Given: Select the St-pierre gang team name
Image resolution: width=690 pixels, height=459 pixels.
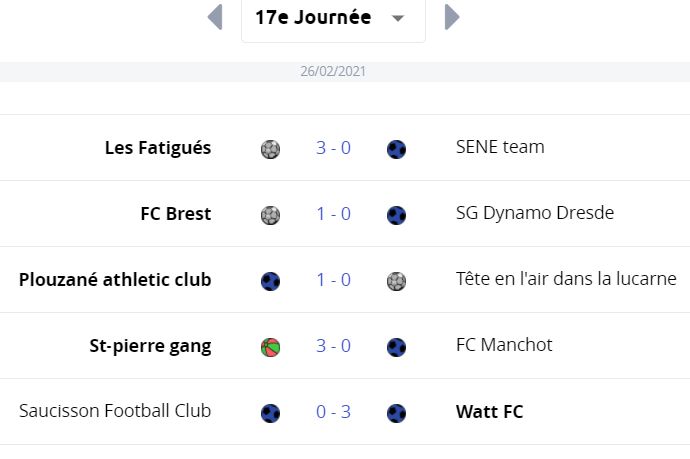Looking at the screenshot, I should click(150, 346).
